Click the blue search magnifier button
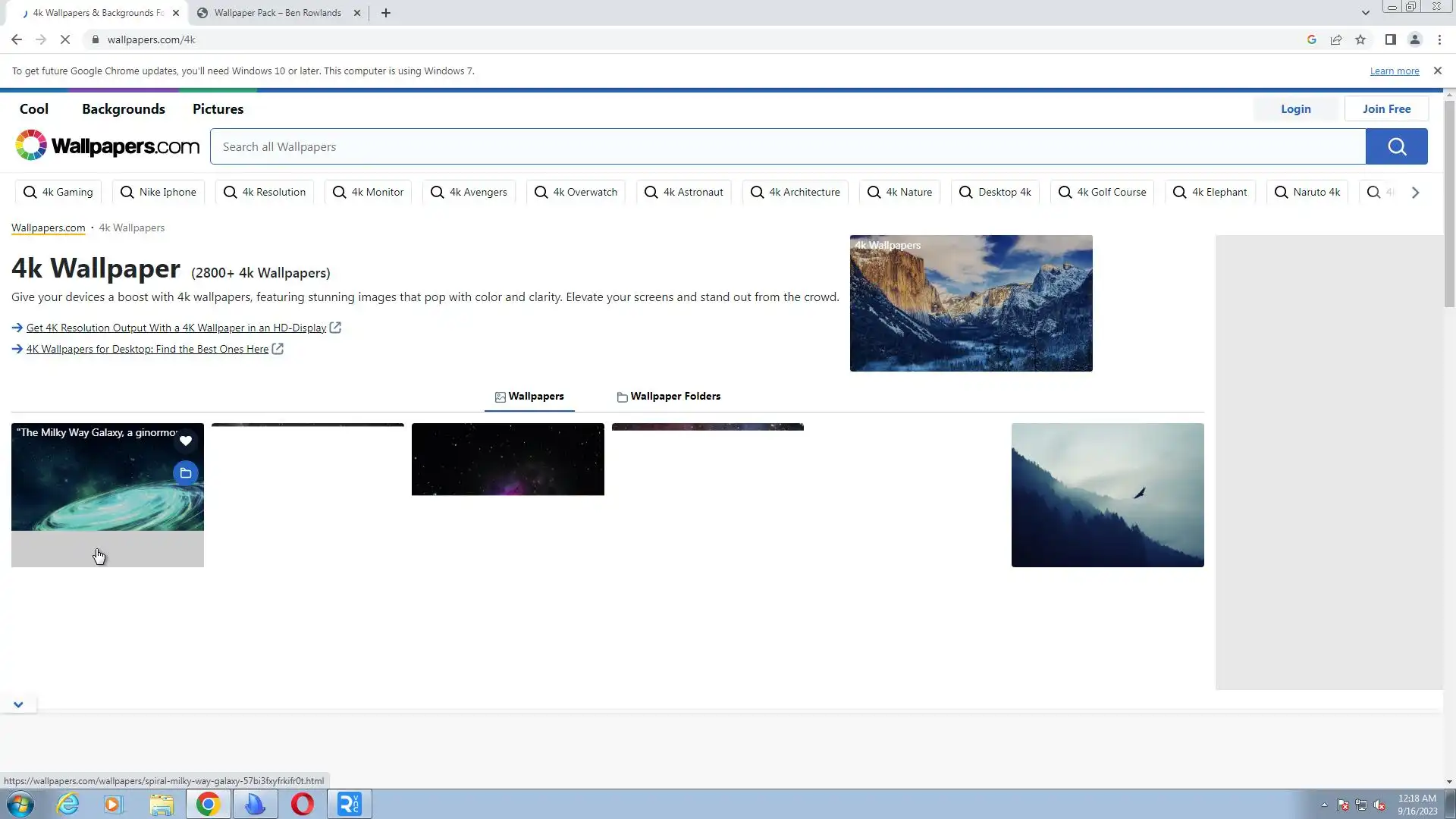This screenshot has width=1456, height=819. (1396, 146)
